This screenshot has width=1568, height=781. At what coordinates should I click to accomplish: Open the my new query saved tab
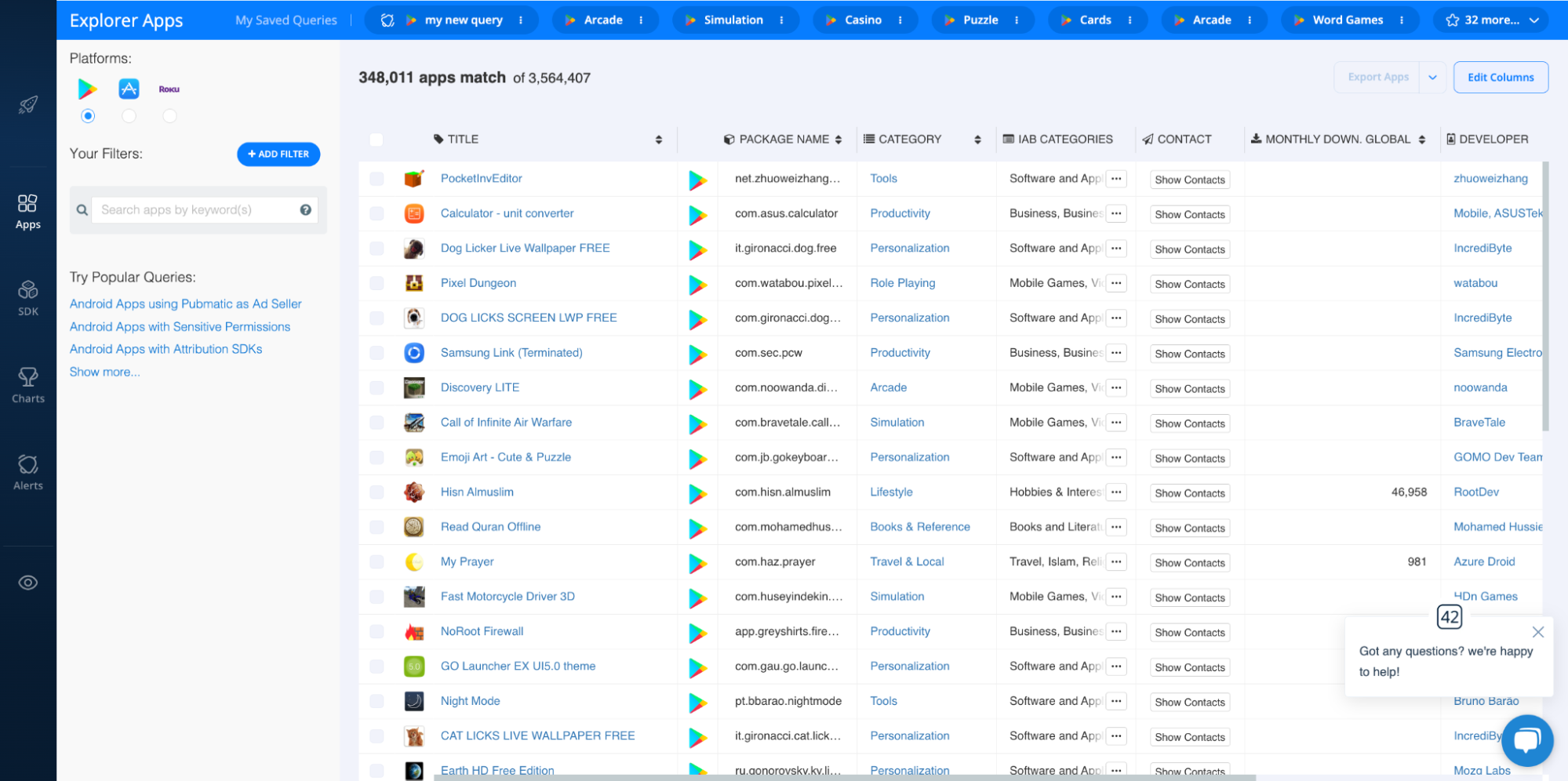453,20
